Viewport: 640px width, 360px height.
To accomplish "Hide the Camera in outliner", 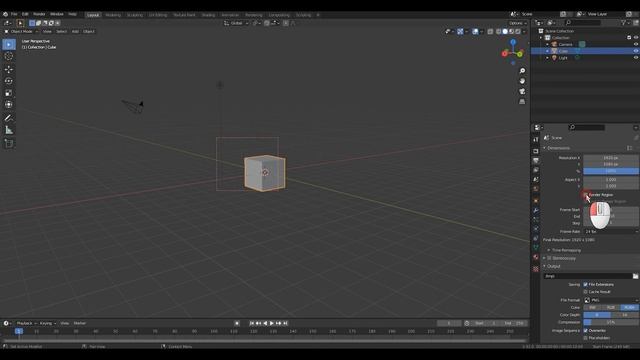I will 636,44.
